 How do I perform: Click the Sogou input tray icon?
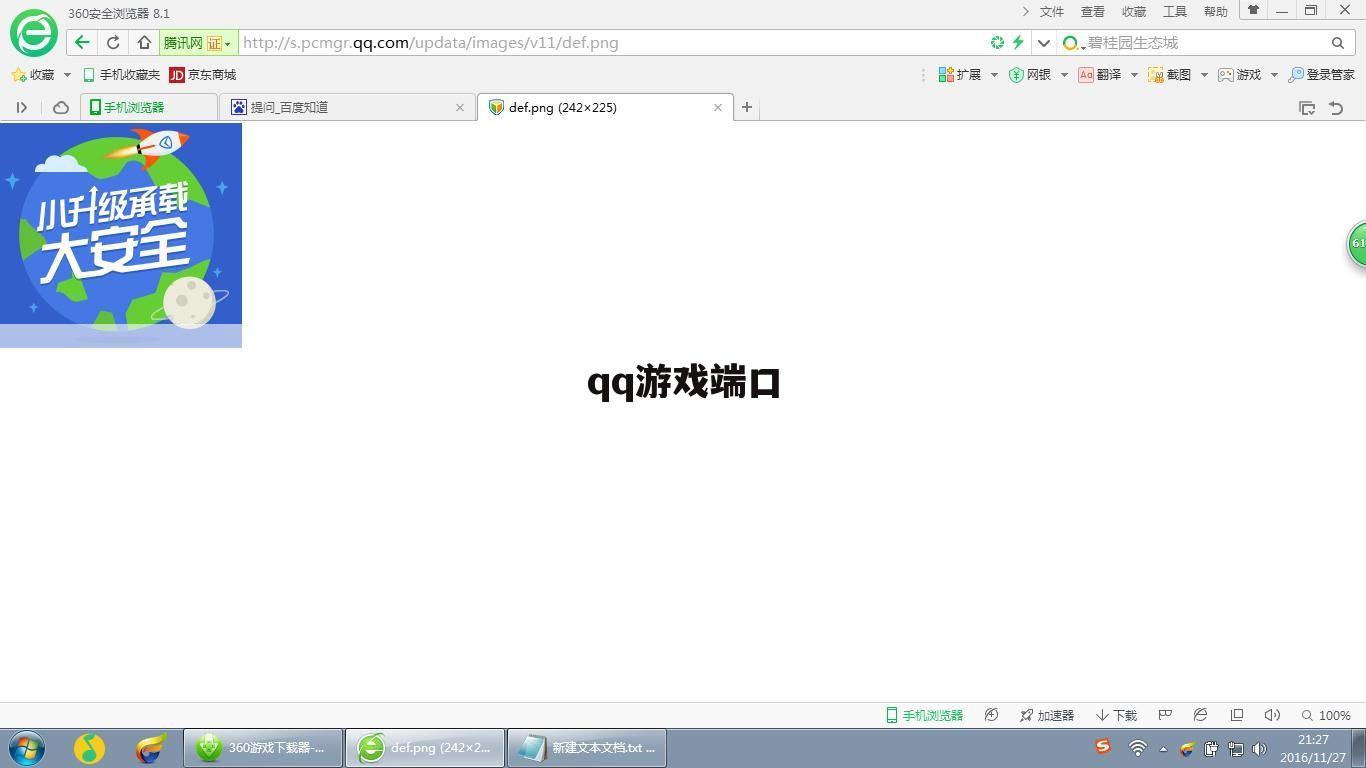(1103, 747)
